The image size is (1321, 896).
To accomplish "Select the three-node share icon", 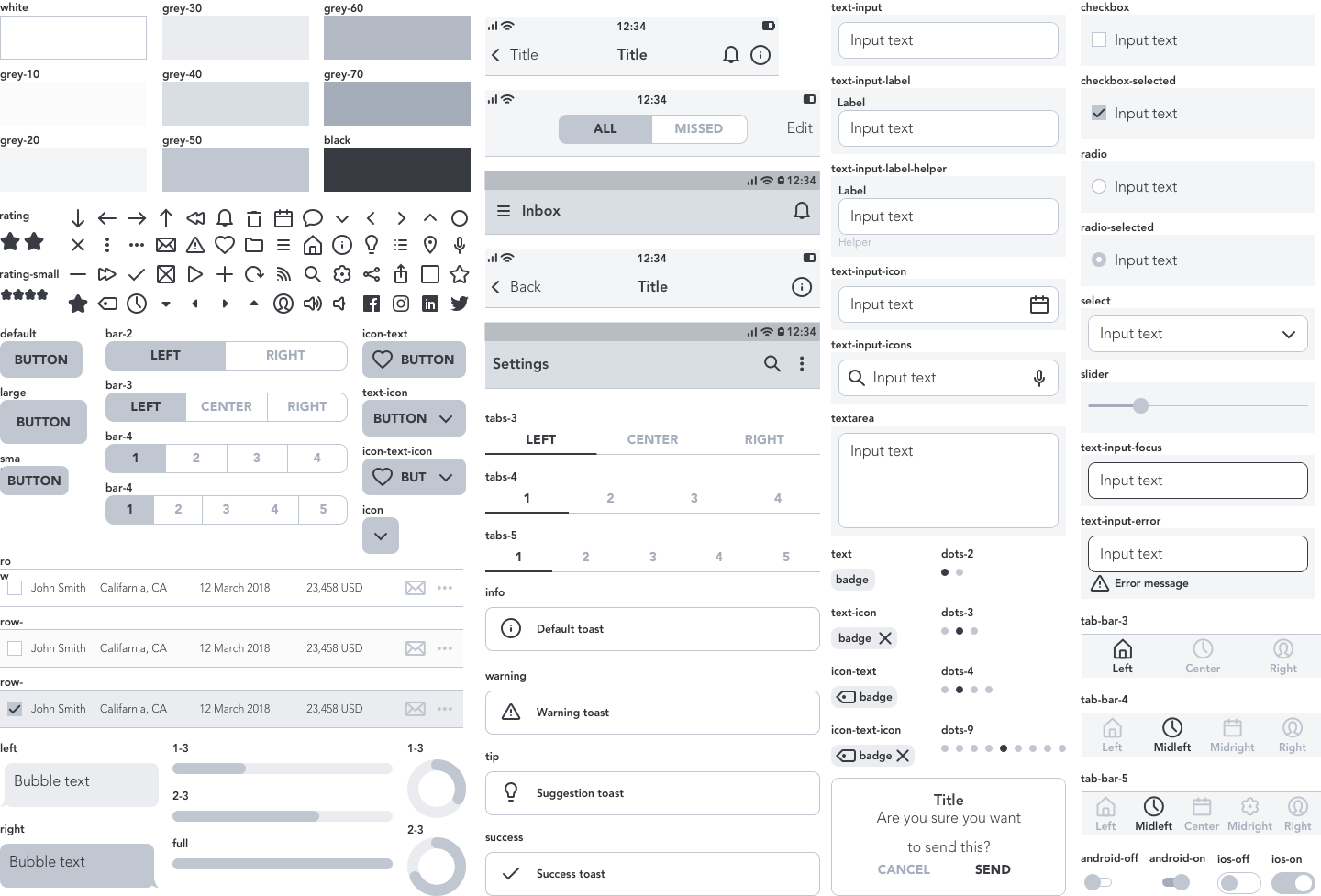I will point(372,274).
